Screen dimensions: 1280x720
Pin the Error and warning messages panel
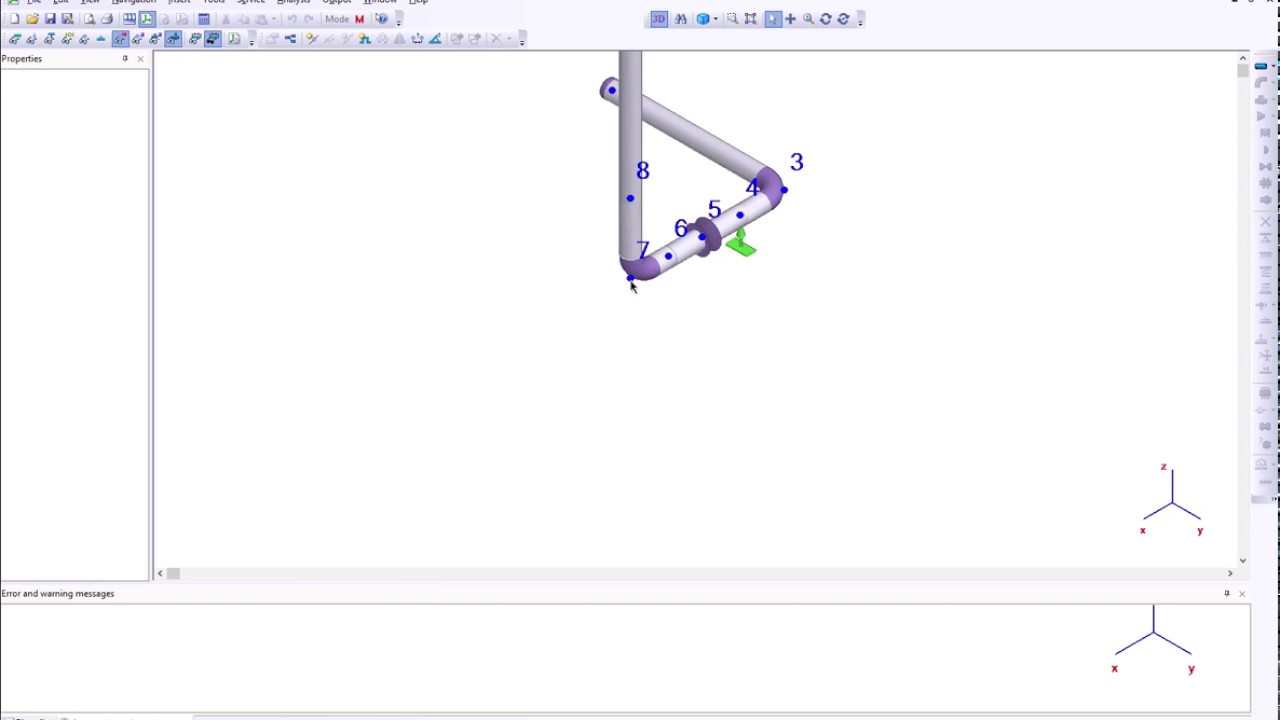coord(1227,594)
